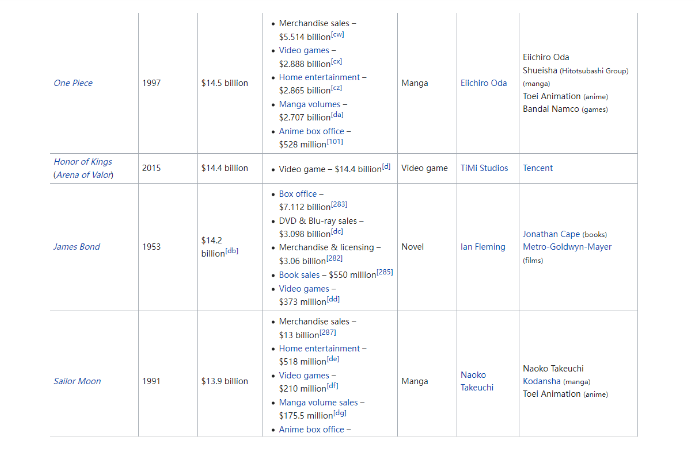Open the Manga volume sales link

[318, 402]
